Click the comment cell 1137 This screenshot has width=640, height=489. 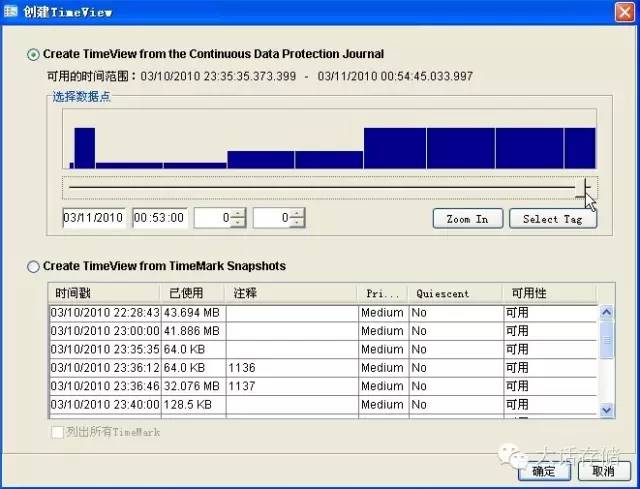point(292,386)
